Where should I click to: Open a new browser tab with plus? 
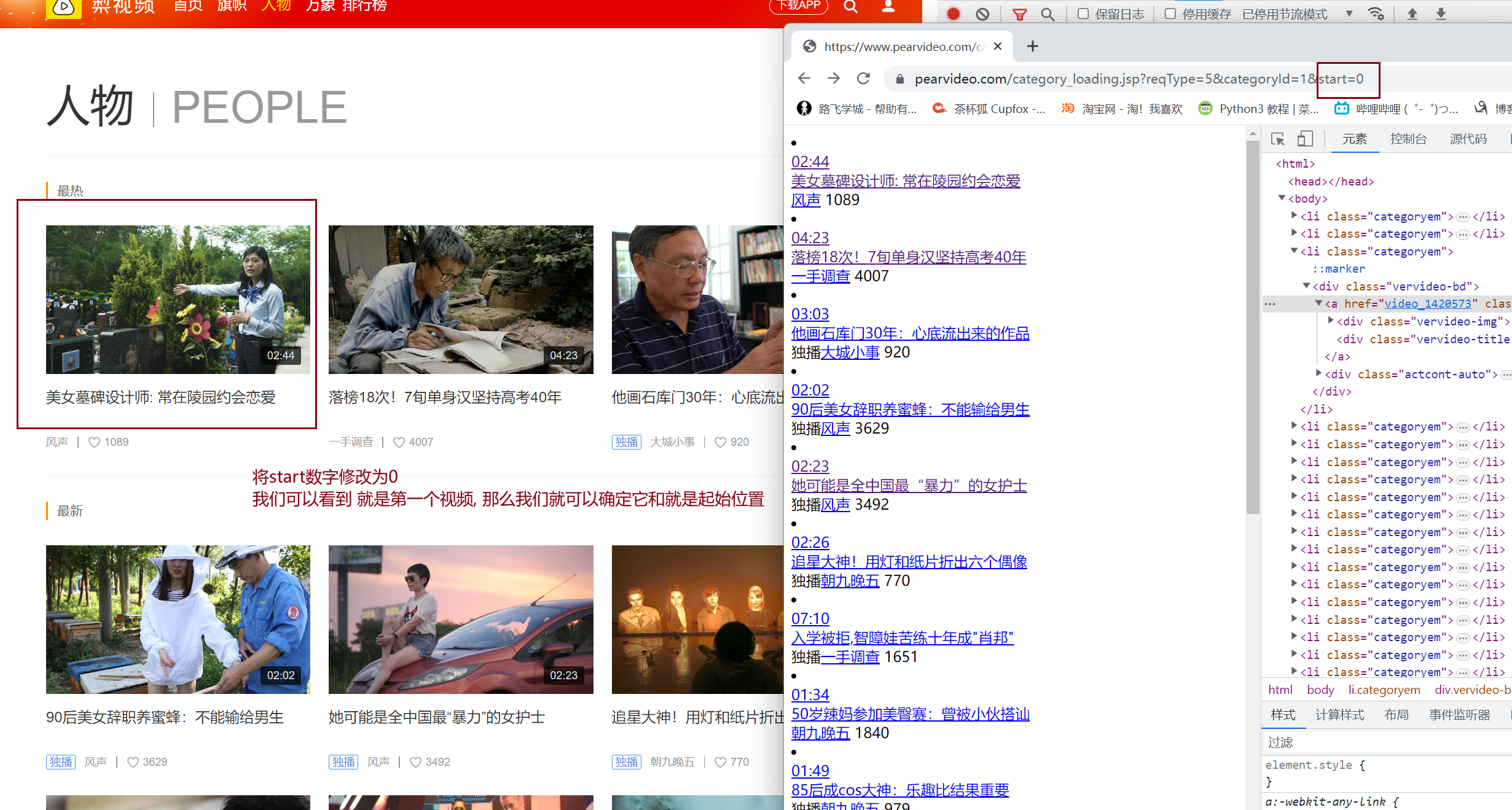pyautogui.click(x=1033, y=46)
